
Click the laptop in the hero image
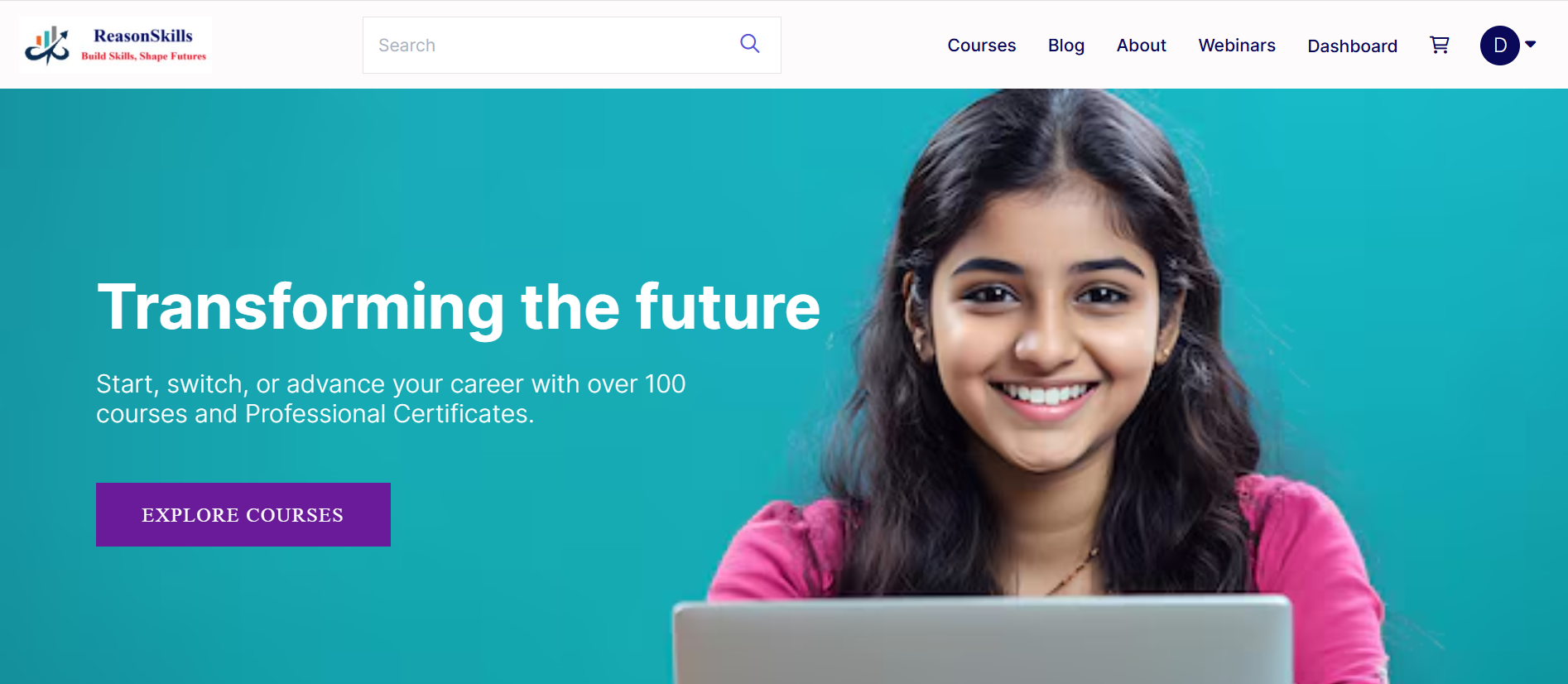click(x=983, y=639)
